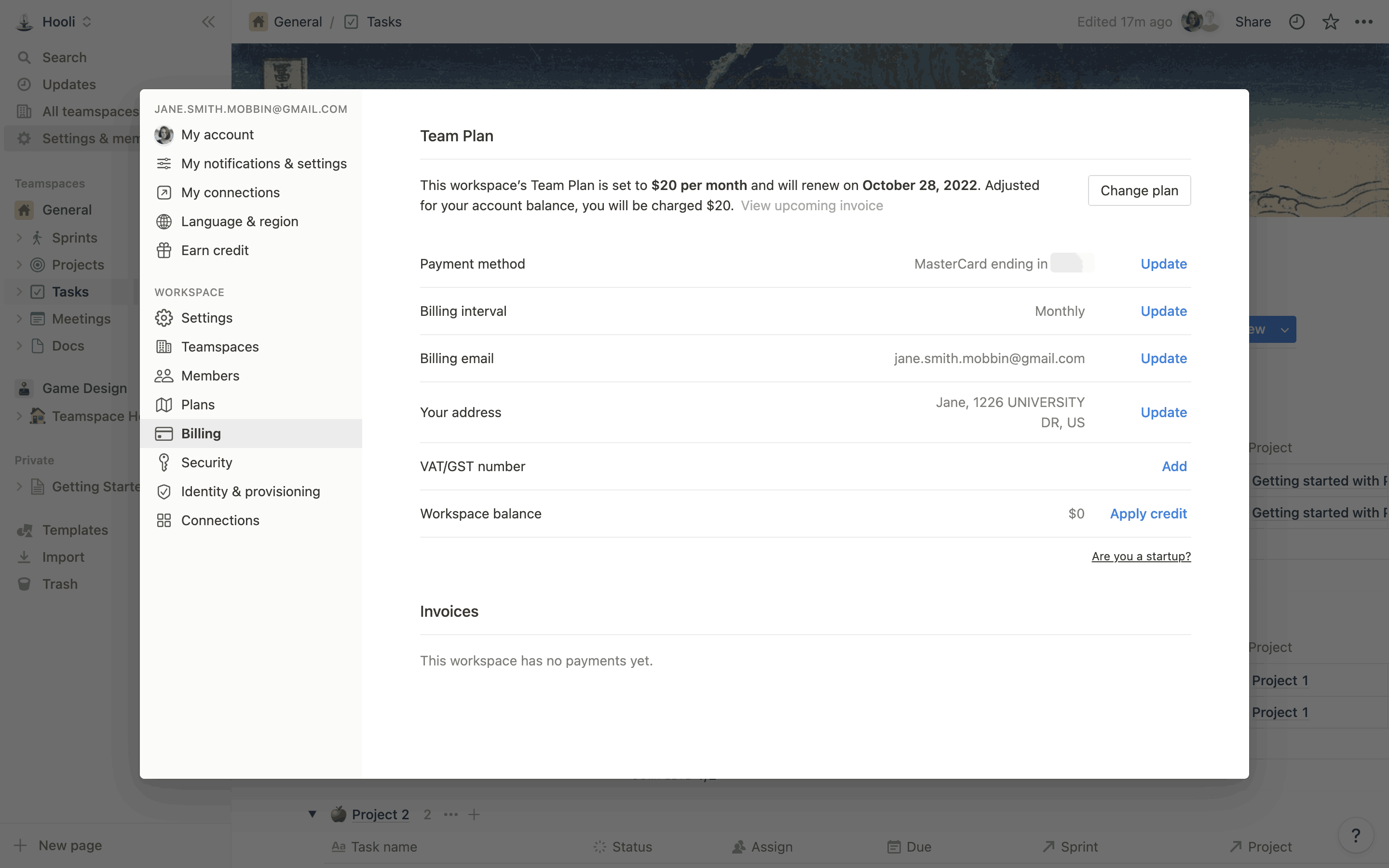The height and width of the screenshot is (868, 1389).
Task: Collapse the Project 2 group triangle
Action: point(312,814)
